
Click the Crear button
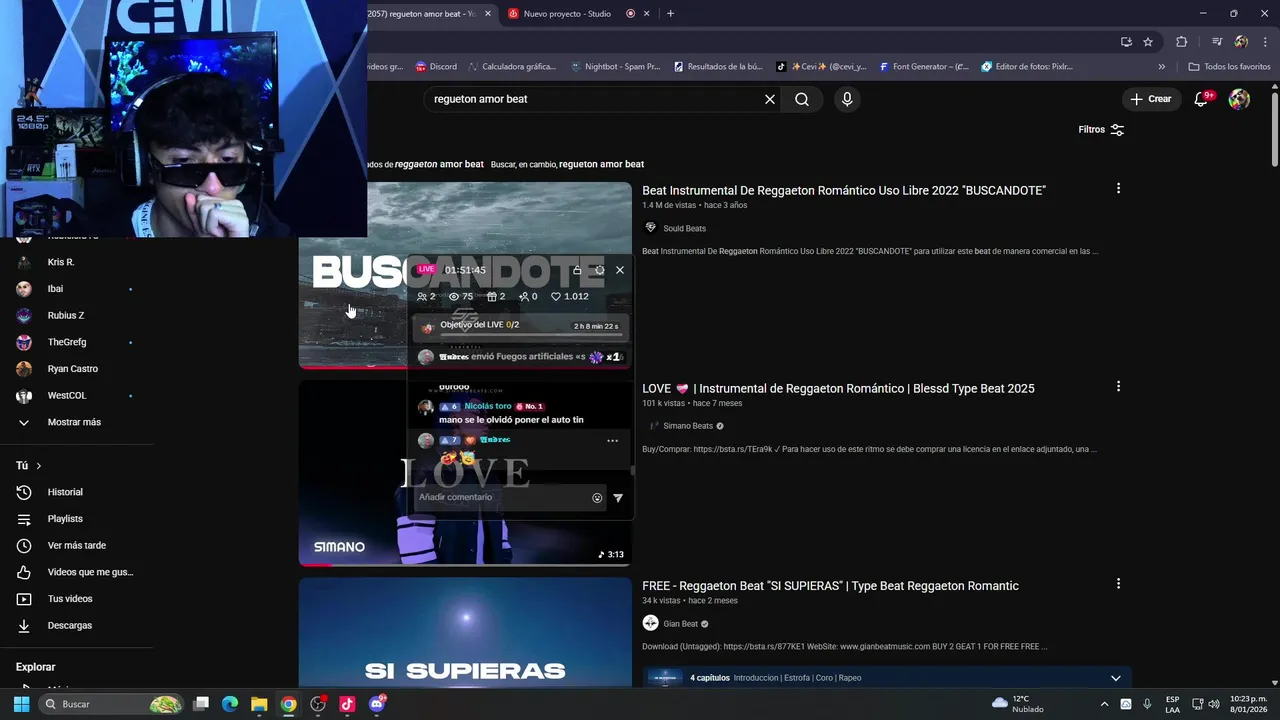[x=1151, y=99]
